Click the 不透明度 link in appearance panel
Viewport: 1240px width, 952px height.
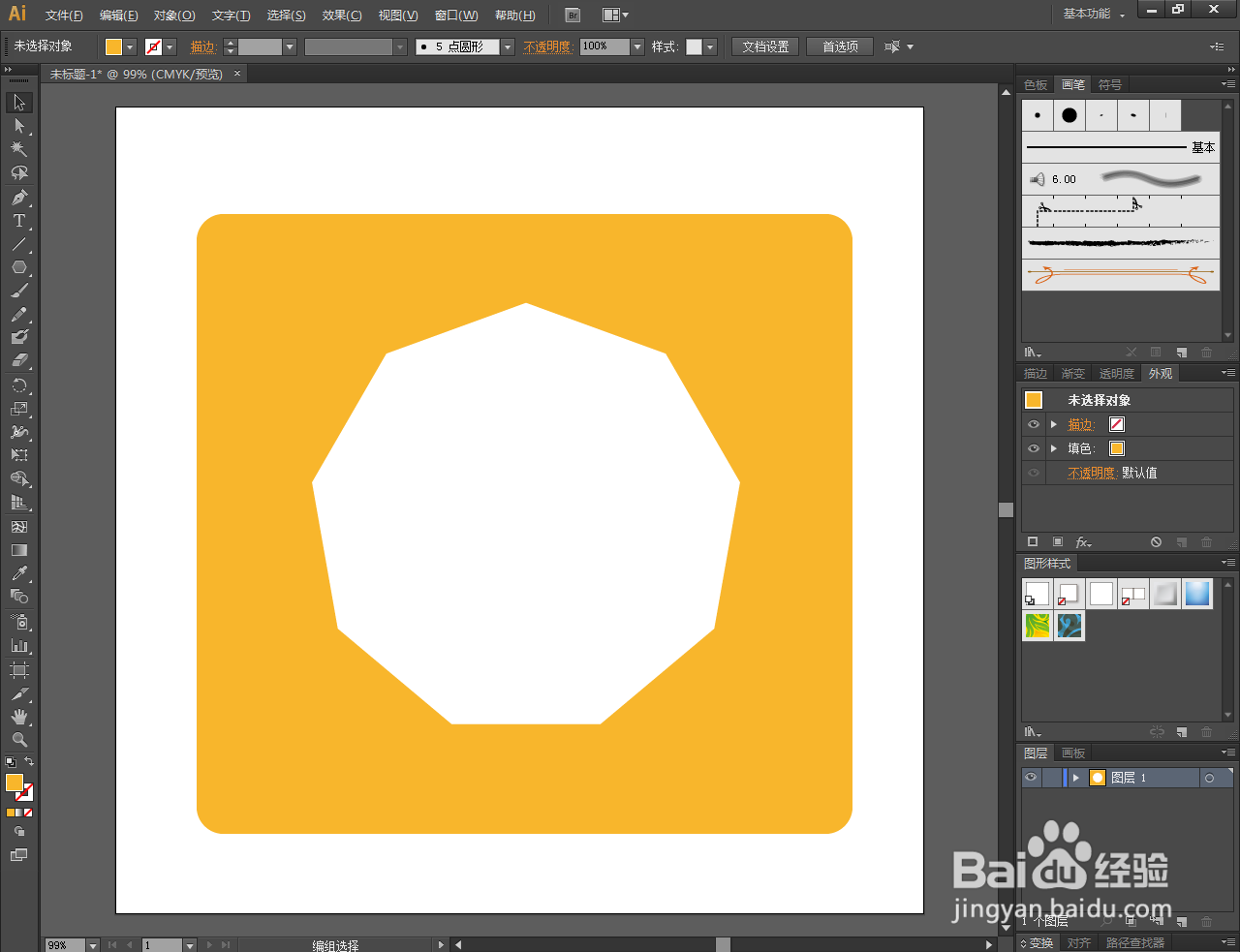1093,473
